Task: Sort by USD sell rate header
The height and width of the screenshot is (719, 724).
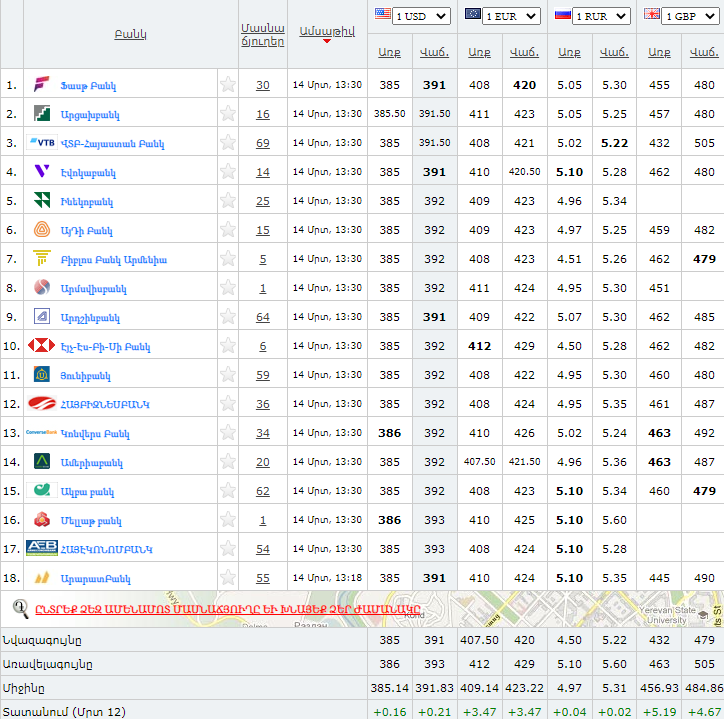Action: tap(434, 52)
